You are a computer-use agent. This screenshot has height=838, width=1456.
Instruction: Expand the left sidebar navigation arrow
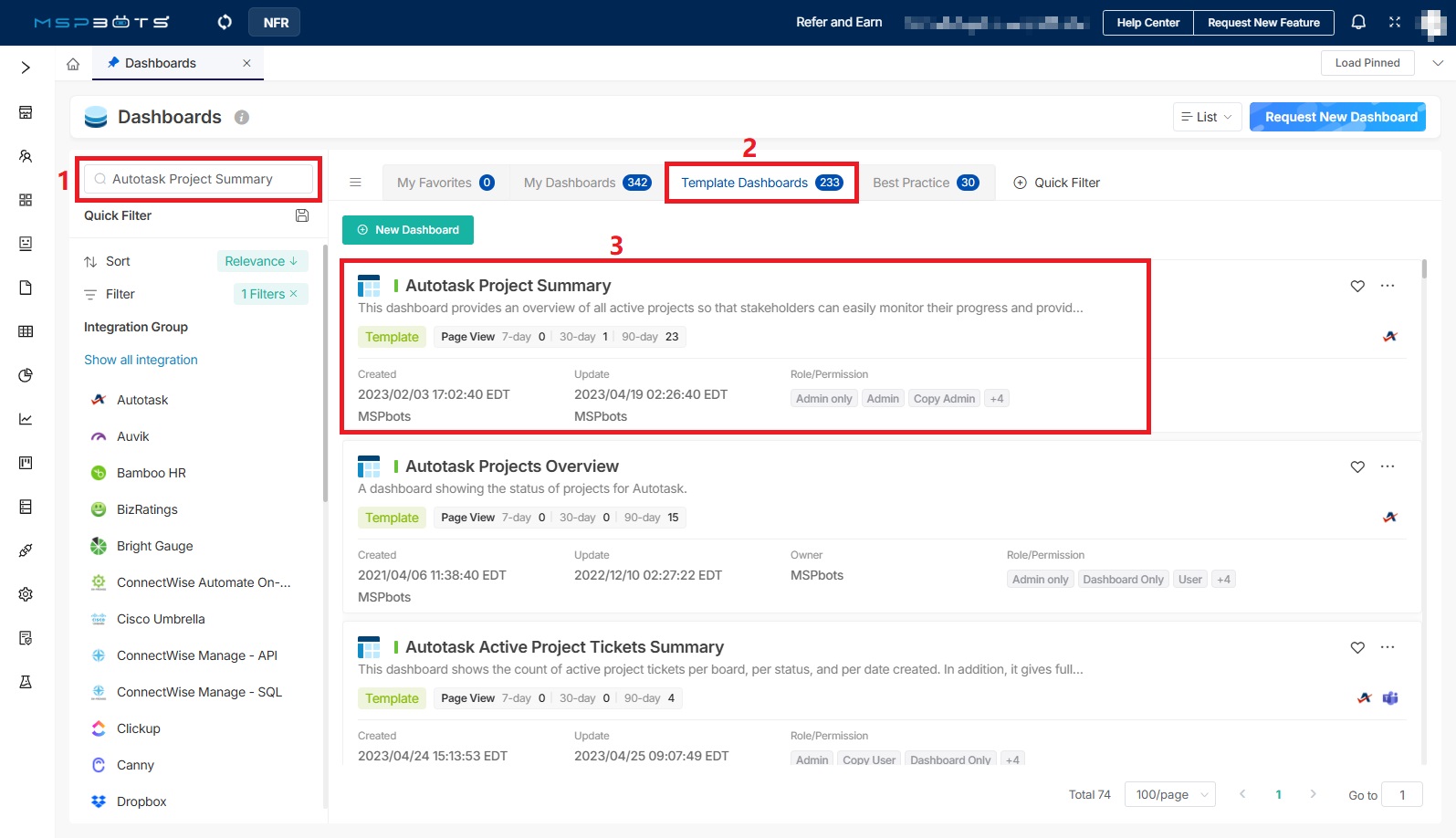[26, 68]
